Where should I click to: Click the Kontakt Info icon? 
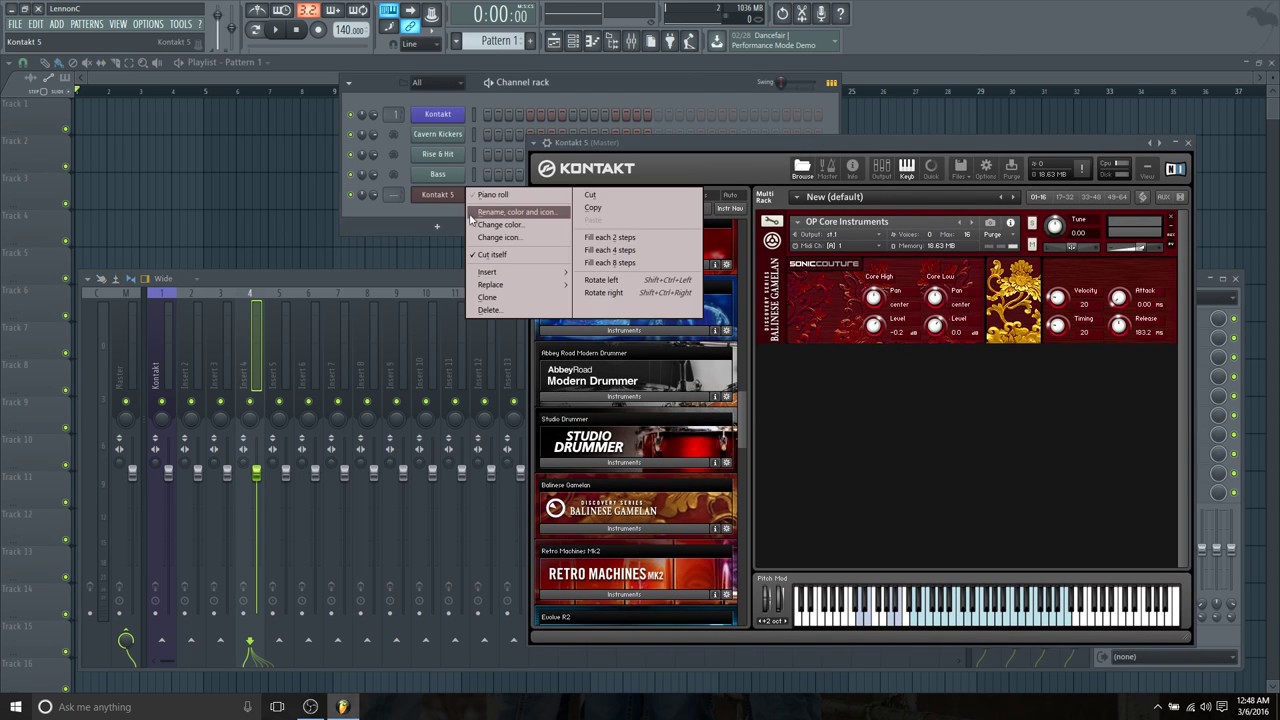click(x=852, y=169)
